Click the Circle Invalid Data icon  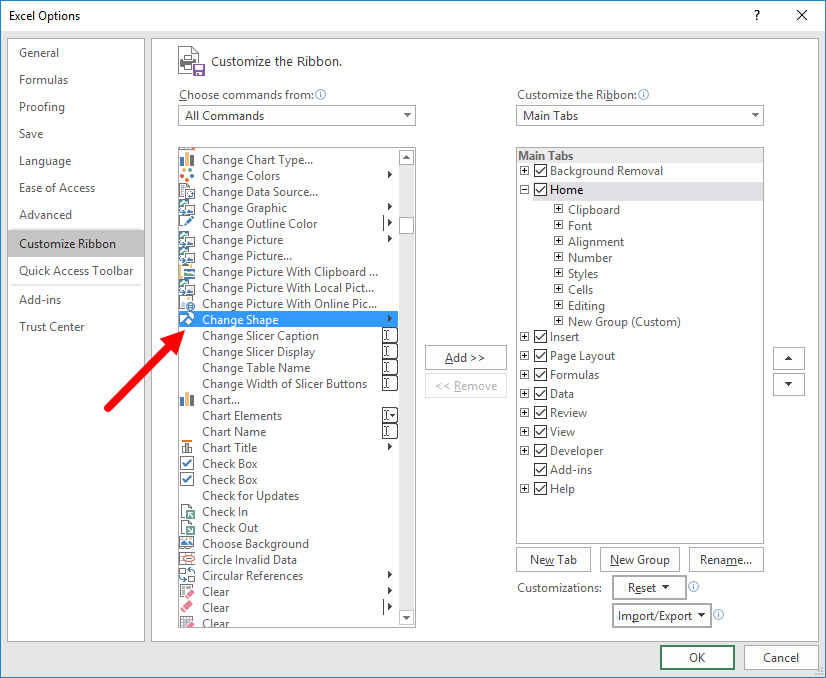point(187,559)
